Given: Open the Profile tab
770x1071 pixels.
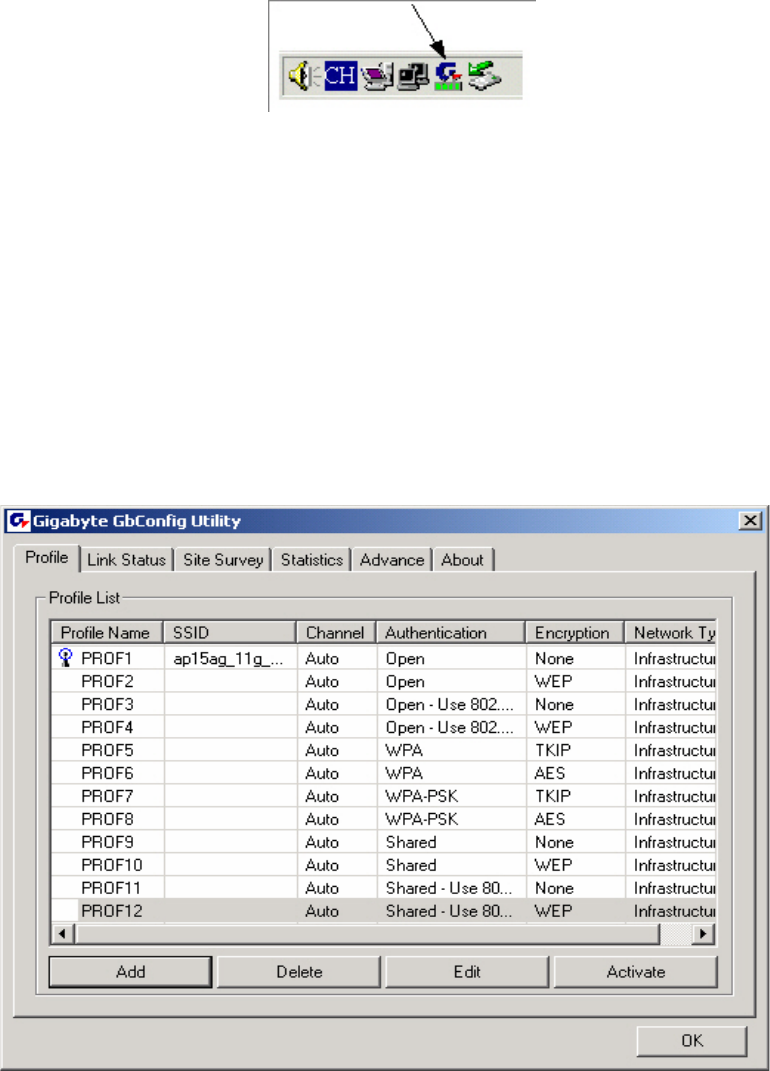Looking at the screenshot, I should [46, 557].
